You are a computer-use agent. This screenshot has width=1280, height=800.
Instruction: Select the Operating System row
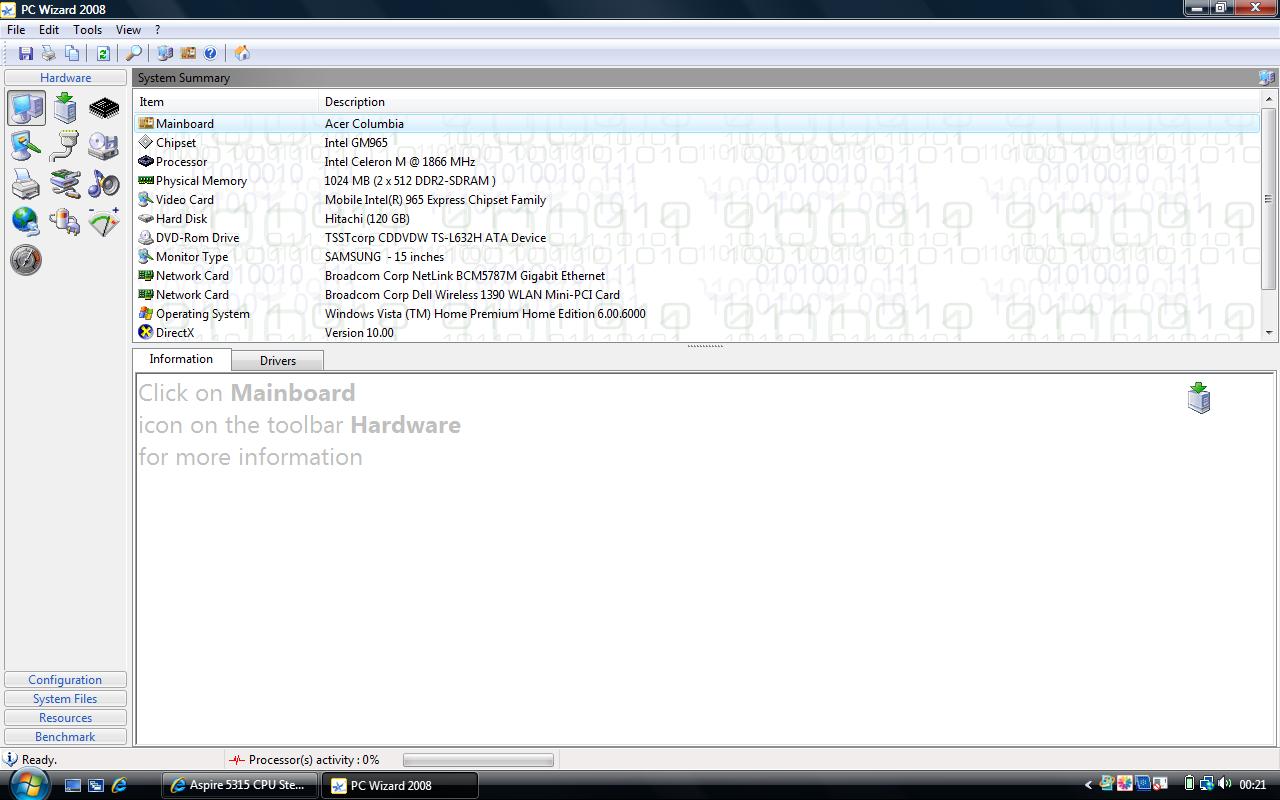697,314
